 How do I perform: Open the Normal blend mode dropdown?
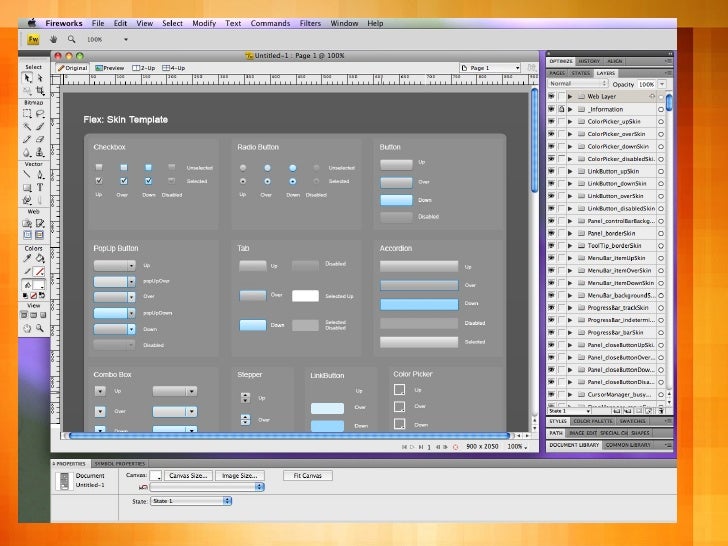[577, 84]
